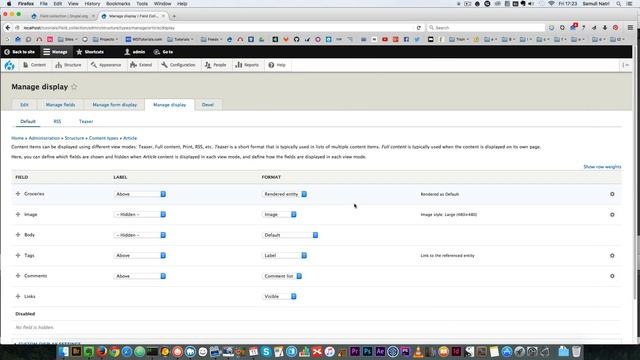Open the Comments label dropdown

click(140, 276)
